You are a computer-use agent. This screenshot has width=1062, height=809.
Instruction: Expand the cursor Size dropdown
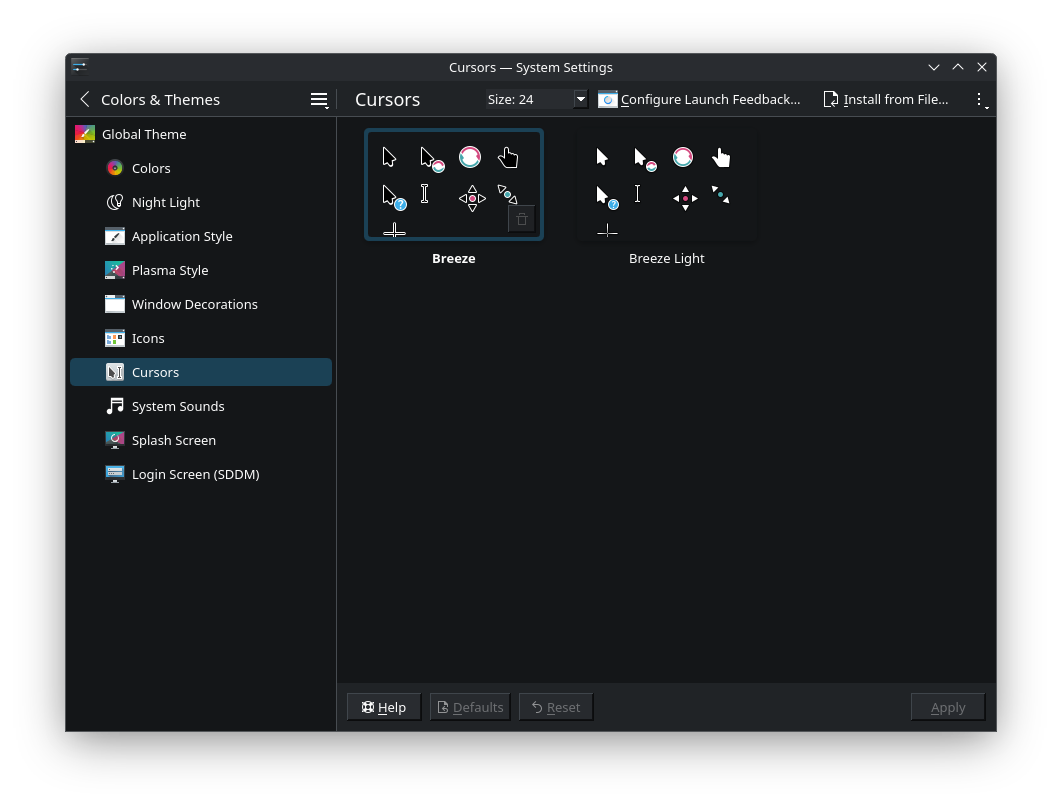click(x=580, y=99)
